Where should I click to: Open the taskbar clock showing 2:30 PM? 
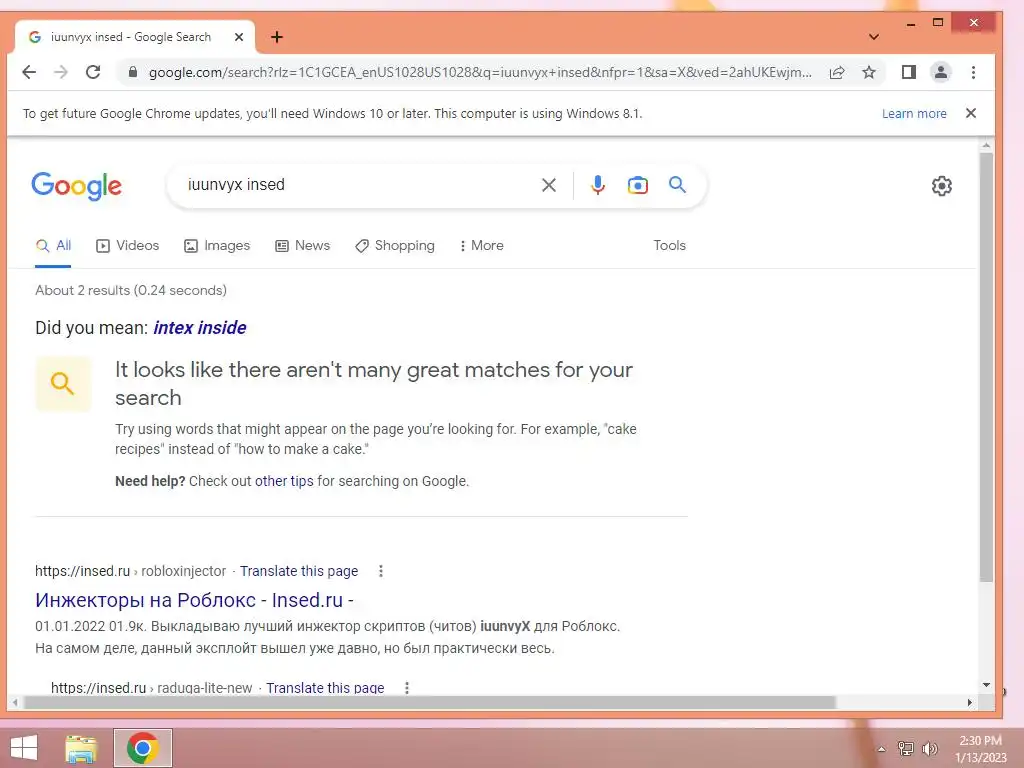click(980, 749)
